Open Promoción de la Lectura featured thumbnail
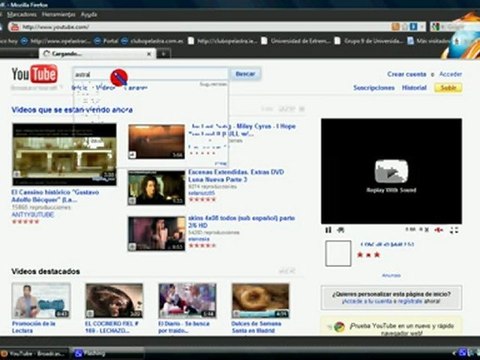 click(41, 301)
